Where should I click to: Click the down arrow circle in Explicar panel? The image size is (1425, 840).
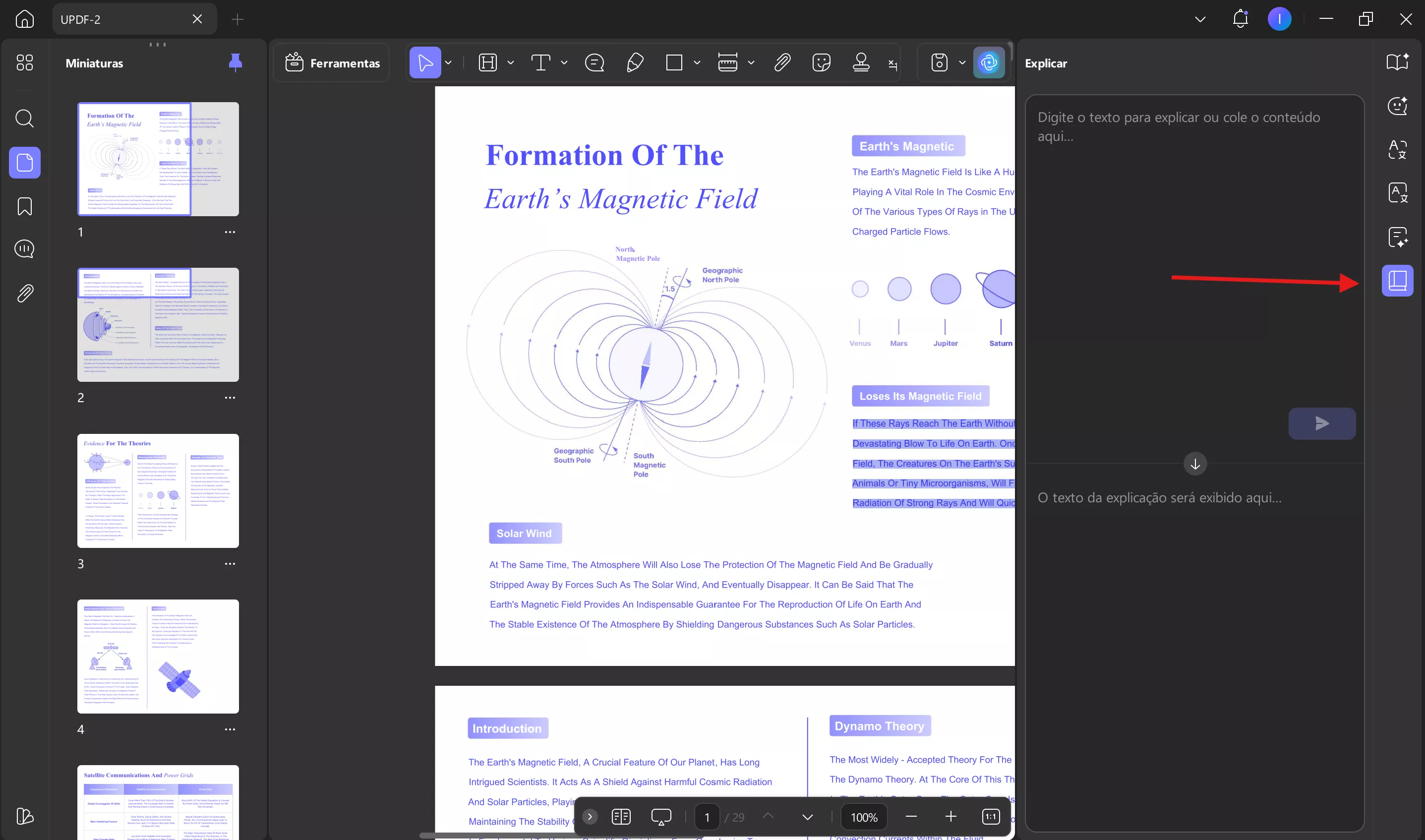[x=1194, y=464]
